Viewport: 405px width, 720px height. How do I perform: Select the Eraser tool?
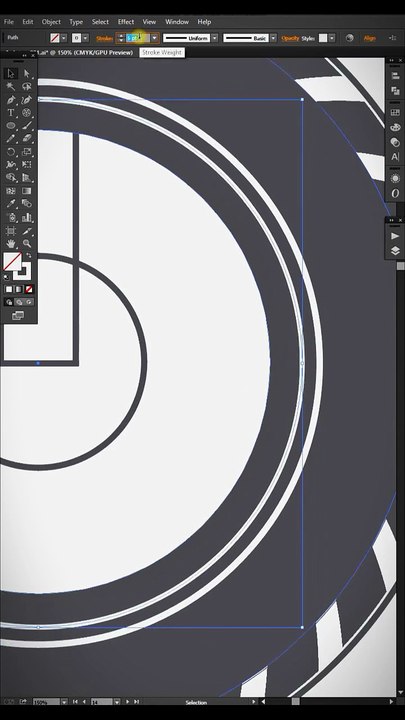(x=27, y=138)
